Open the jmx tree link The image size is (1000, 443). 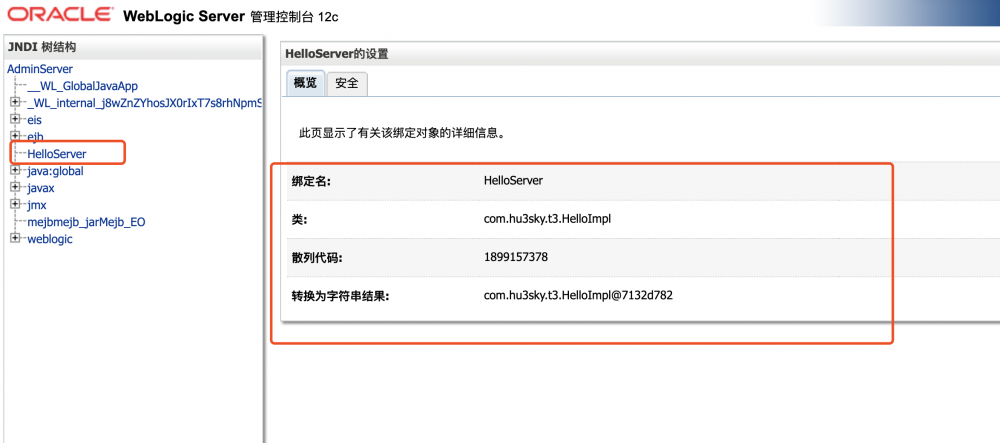(x=37, y=205)
